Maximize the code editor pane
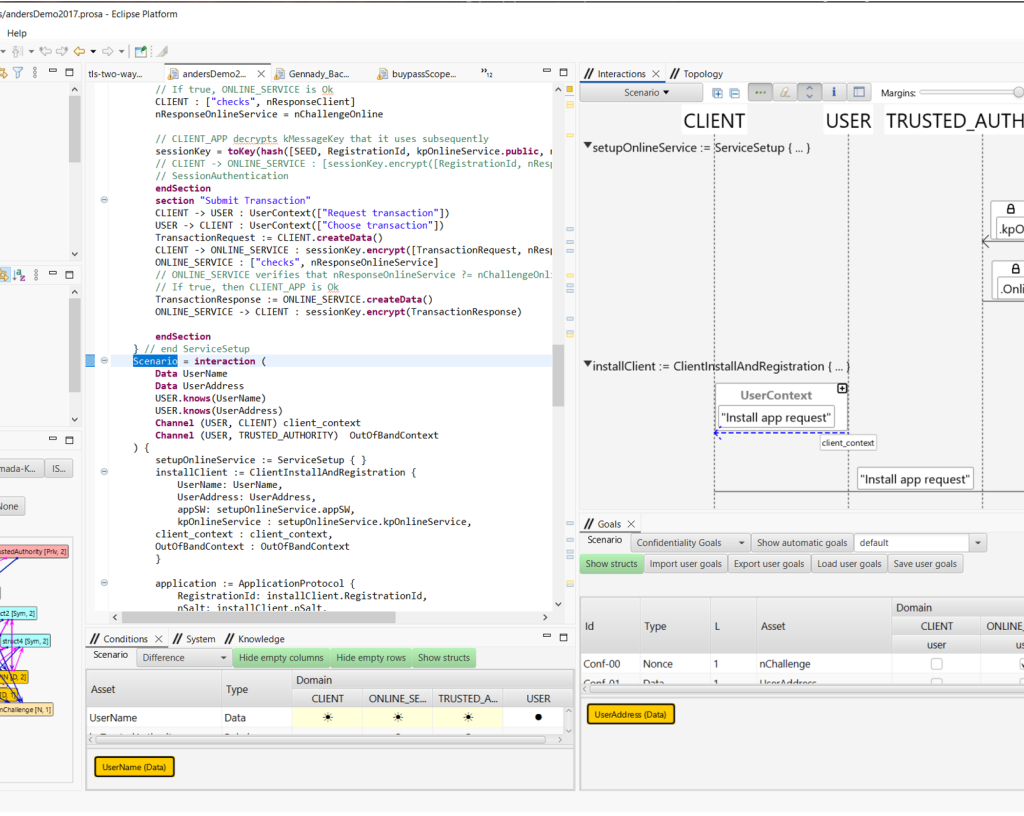1024x816 pixels. (564, 72)
